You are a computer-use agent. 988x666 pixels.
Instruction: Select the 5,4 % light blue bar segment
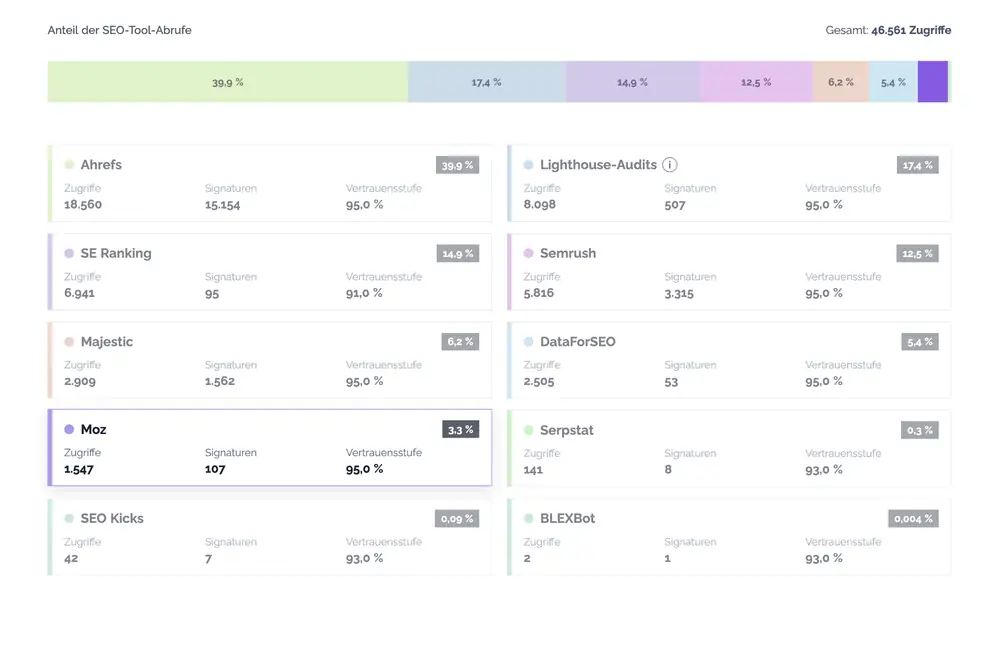(x=893, y=82)
